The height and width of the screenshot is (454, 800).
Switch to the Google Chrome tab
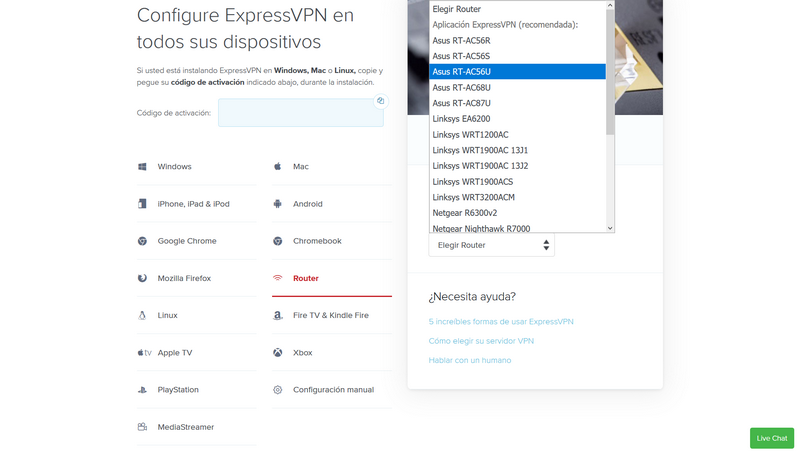tap(196, 241)
